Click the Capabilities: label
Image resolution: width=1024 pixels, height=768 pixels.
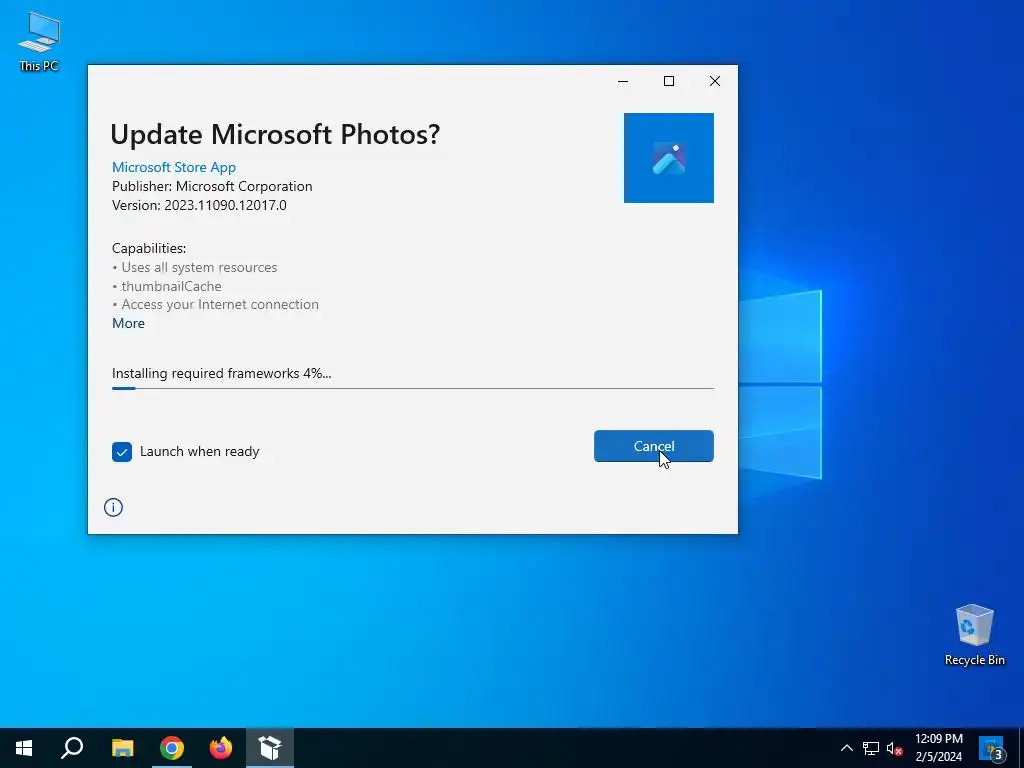coord(149,248)
